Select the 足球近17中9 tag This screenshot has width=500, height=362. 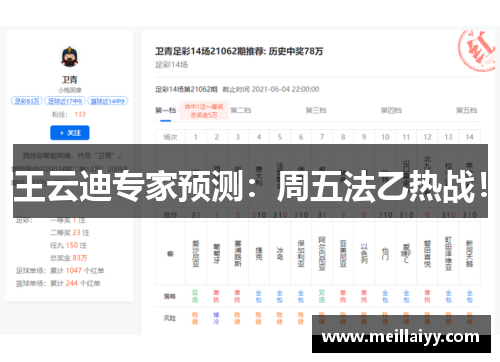pos(65,101)
